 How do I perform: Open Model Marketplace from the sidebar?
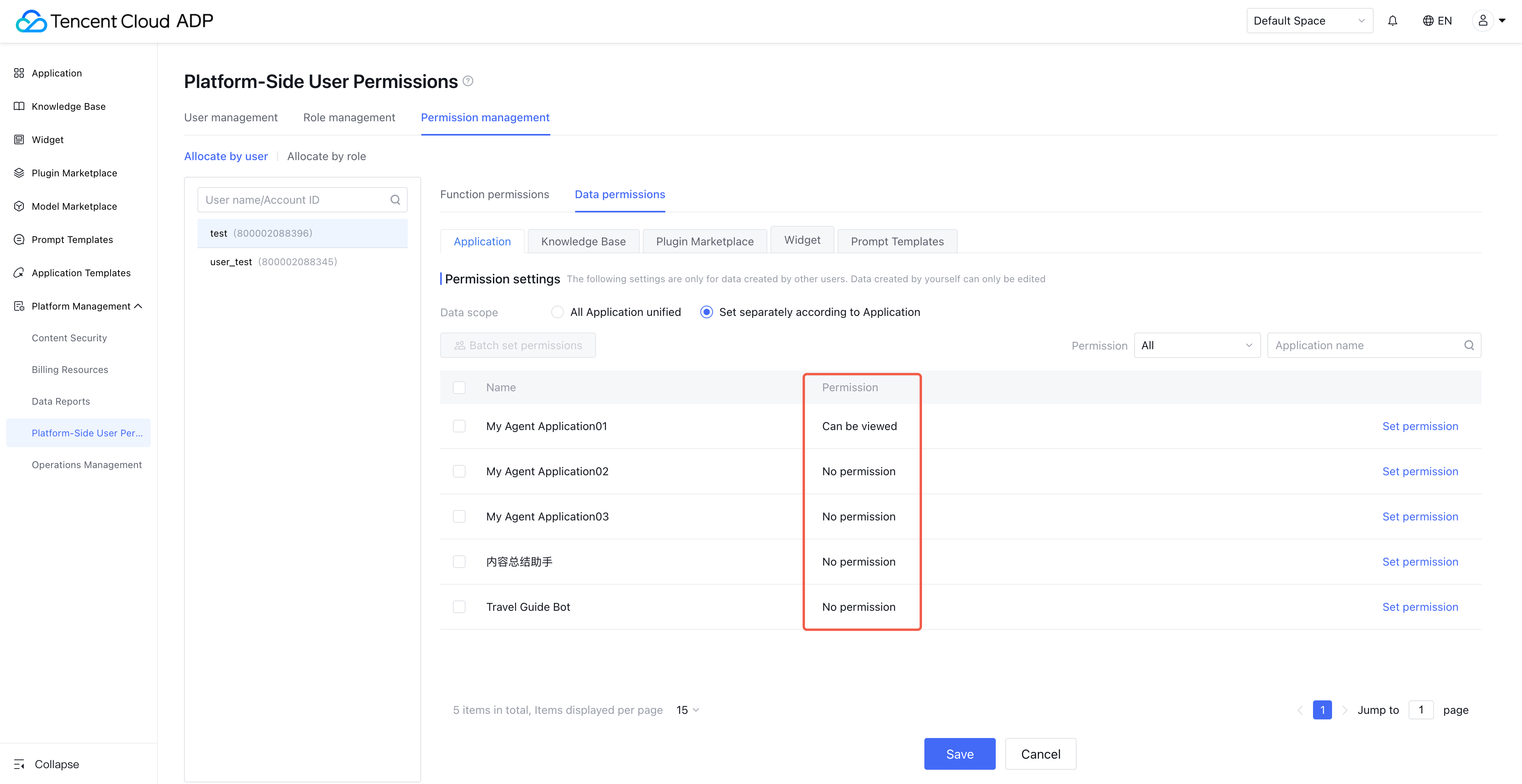click(x=74, y=206)
